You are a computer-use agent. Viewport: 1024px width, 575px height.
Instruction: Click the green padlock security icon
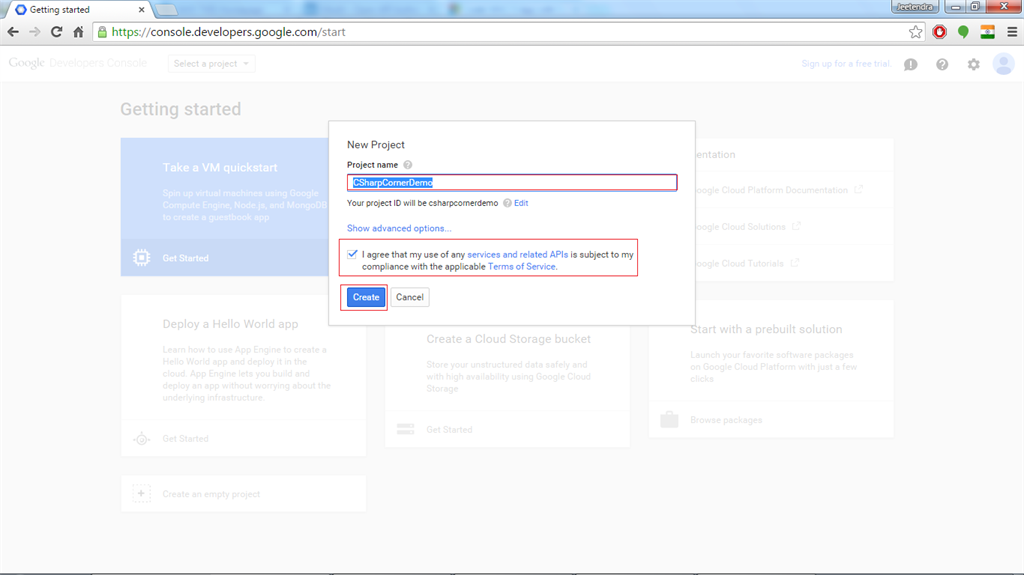[x=103, y=32]
